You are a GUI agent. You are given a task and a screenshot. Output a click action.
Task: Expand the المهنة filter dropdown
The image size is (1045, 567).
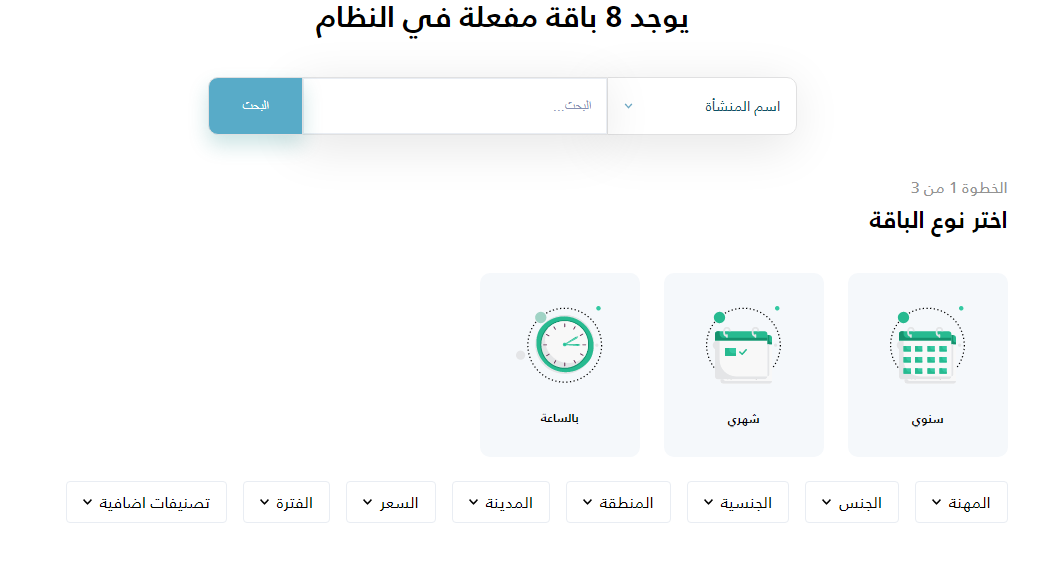(961, 502)
